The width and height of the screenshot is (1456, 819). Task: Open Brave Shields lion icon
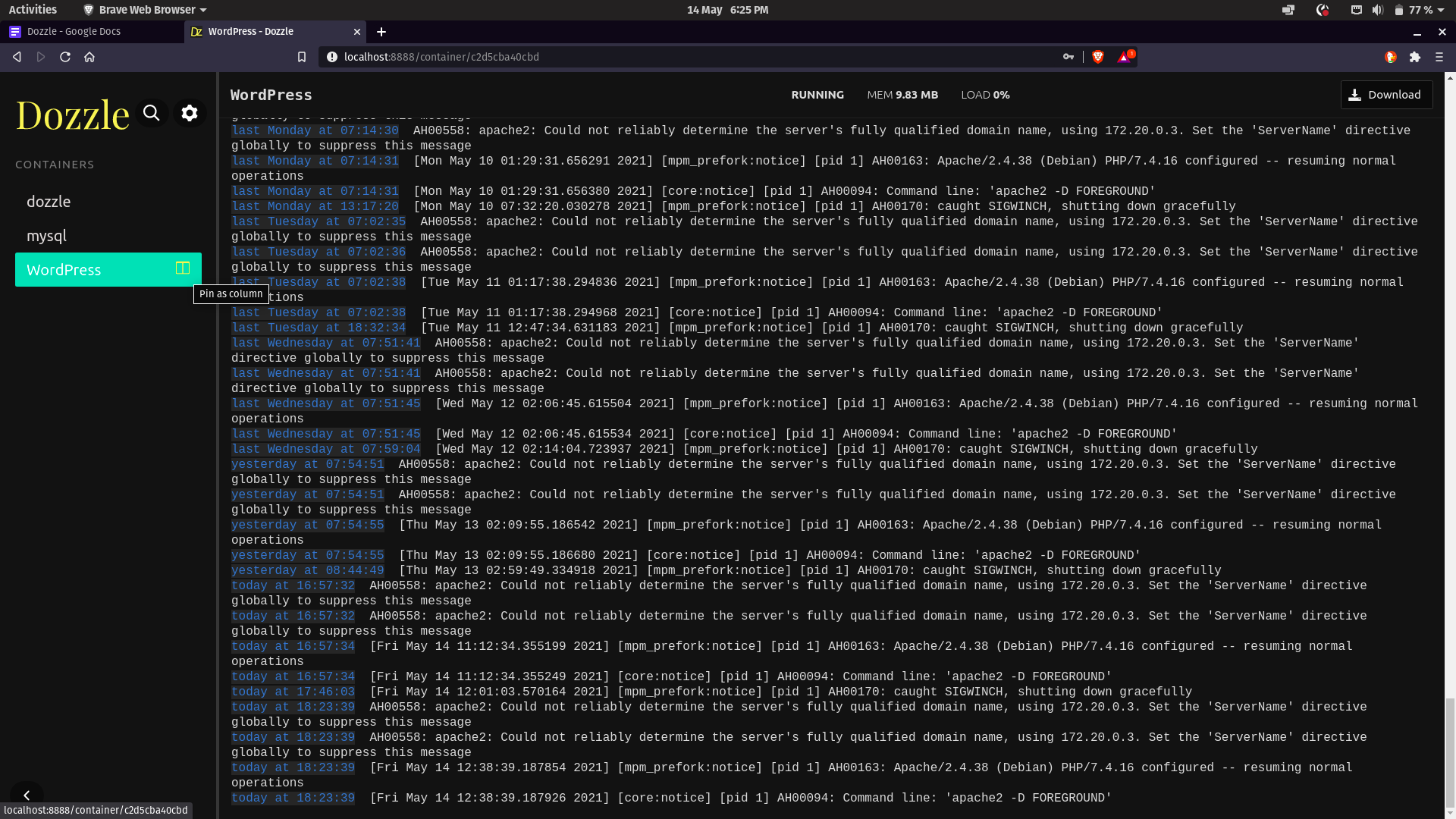(x=1097, y=57)
